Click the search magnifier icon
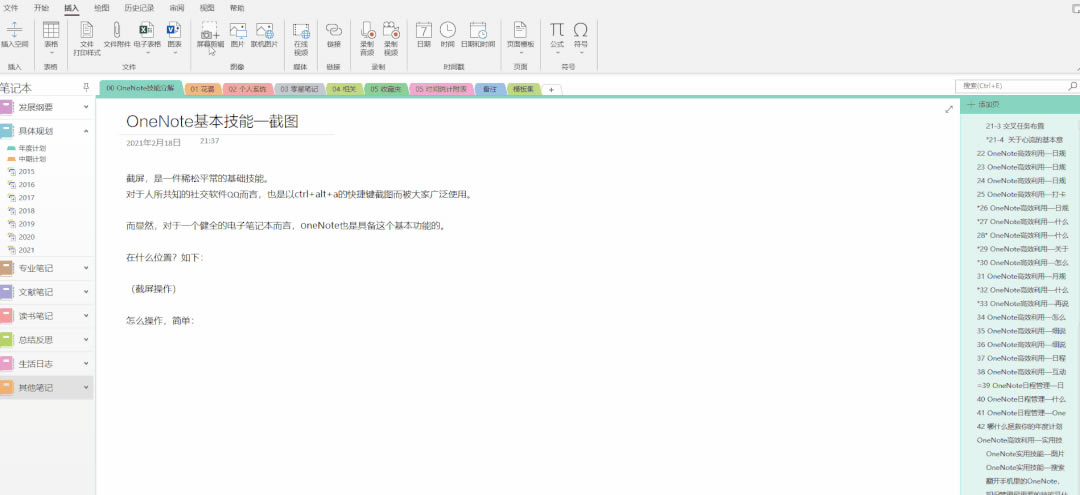 tap(1072, 86)
